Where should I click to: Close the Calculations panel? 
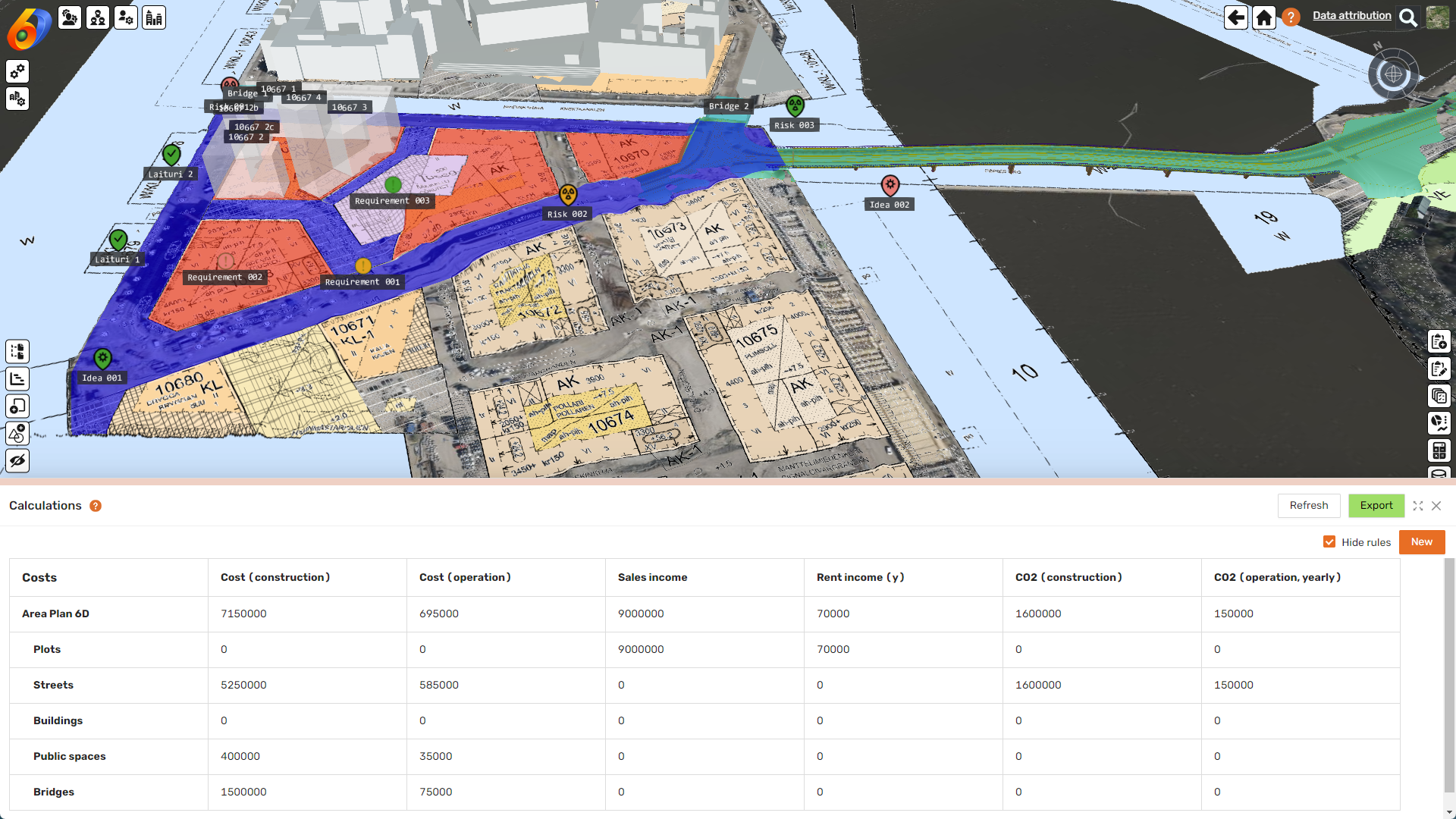1436,506
